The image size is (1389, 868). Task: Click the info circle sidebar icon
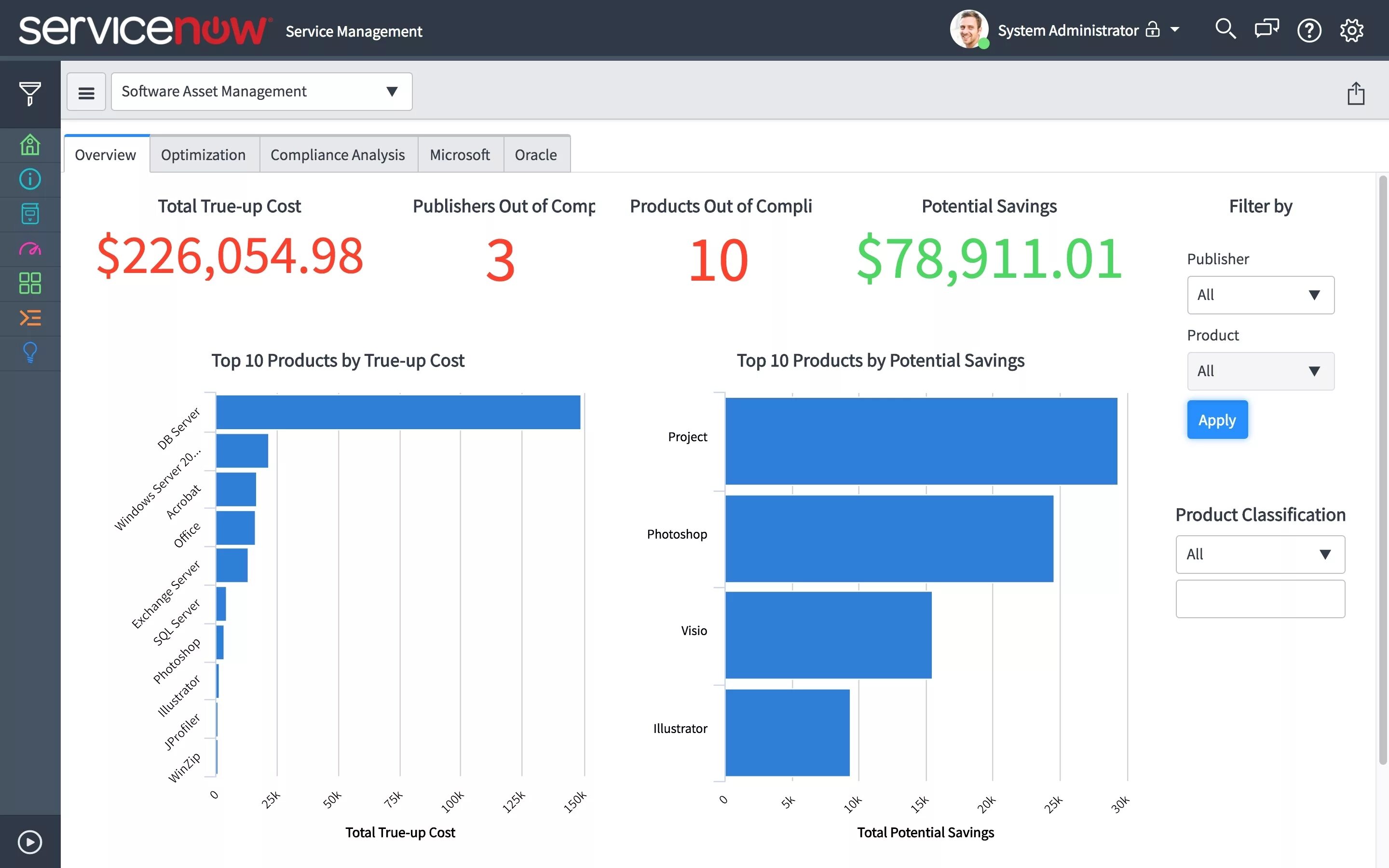30,179
